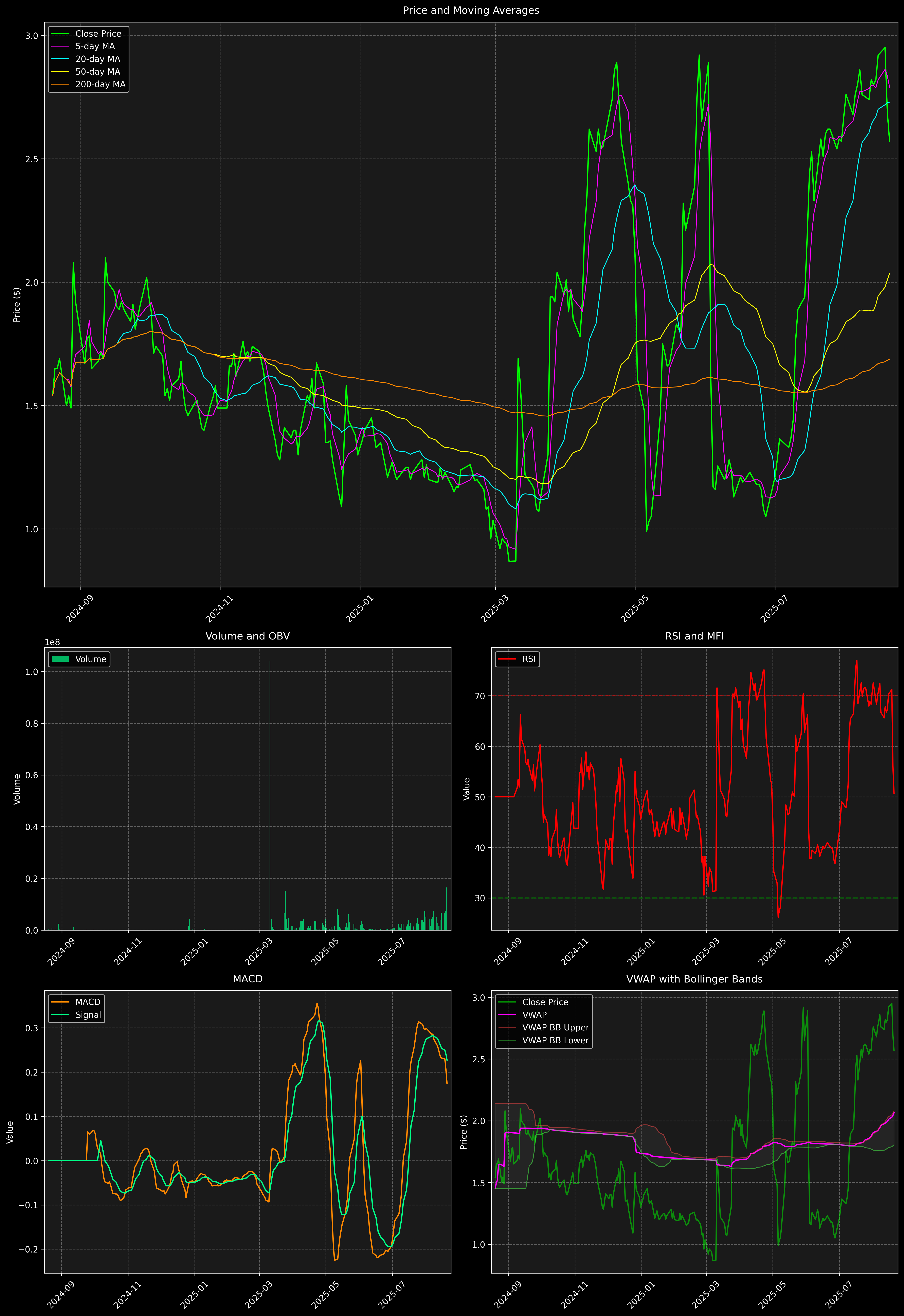Click the Volume and OBV chart title
The image size is (904, 1316).
tap(248, 636)
